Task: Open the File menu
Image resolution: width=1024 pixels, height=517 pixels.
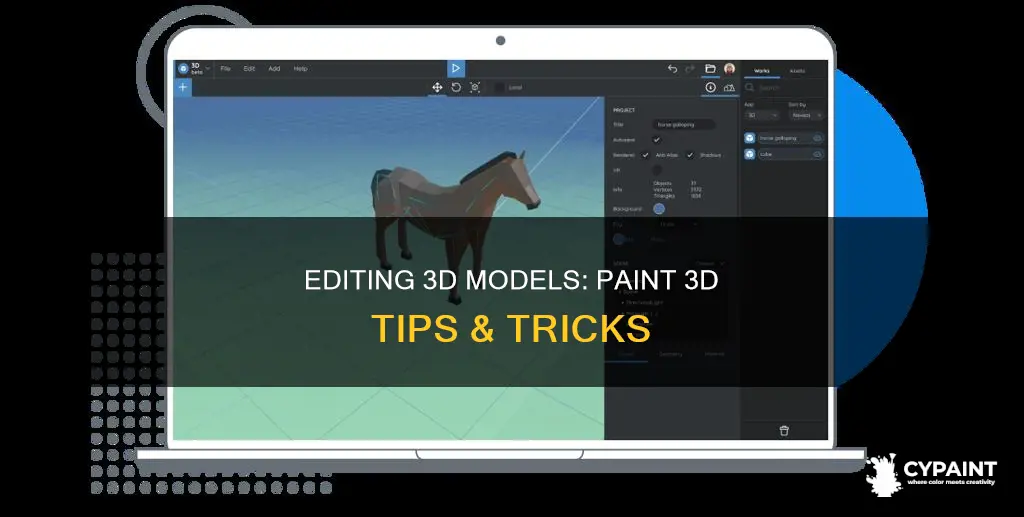Action: [x=225, y=69]
